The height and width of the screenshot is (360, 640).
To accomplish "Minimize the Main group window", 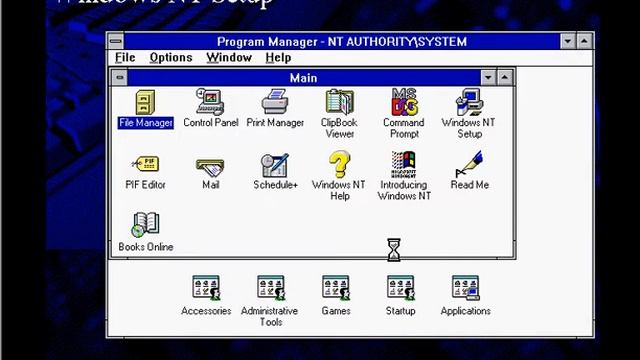I will click(x=488, y=78).
